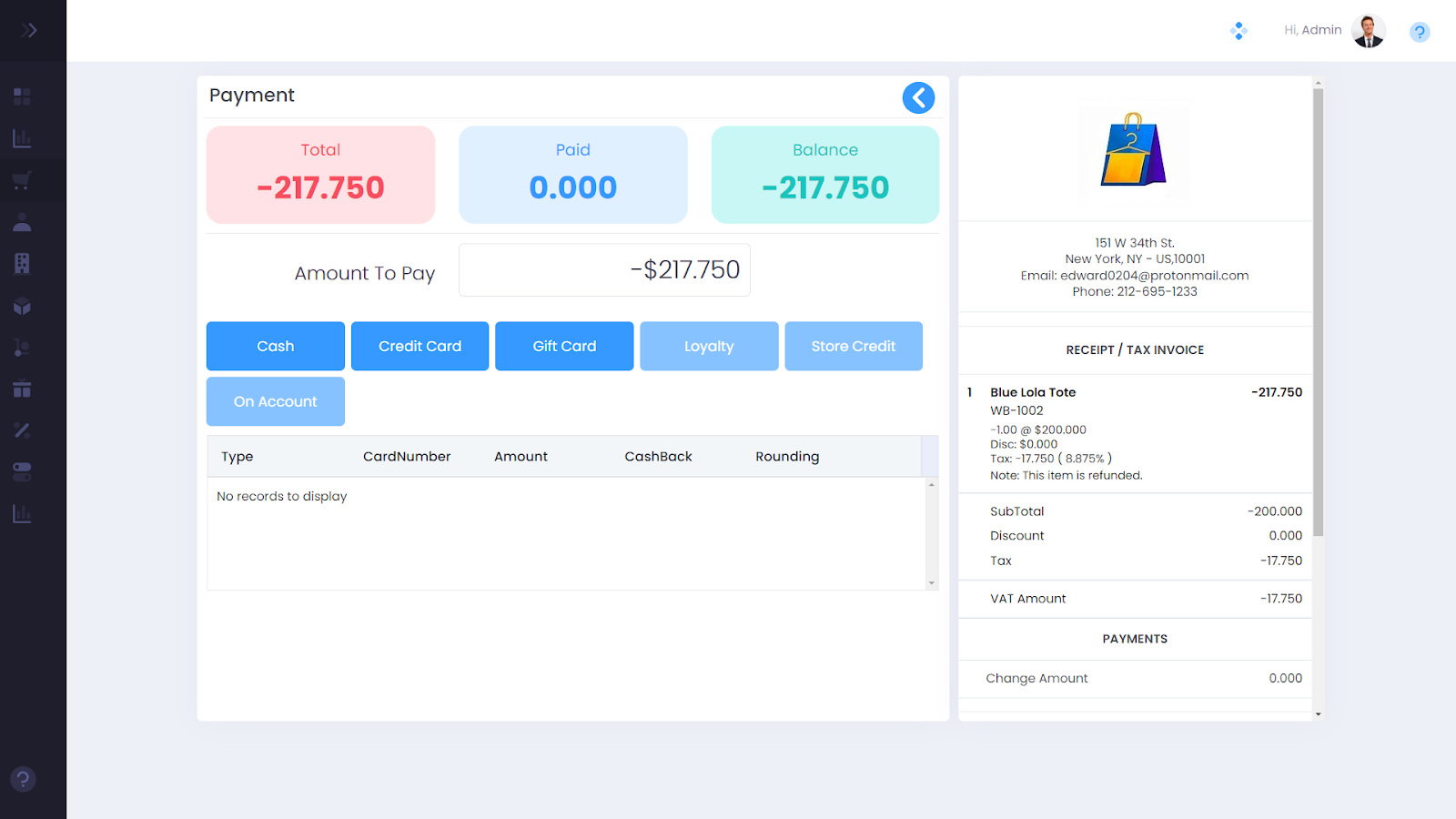Open the customers person icon in sidebar
This screenshot has height=819, width=1456.
pyautogui.click(x=22, y=222)
